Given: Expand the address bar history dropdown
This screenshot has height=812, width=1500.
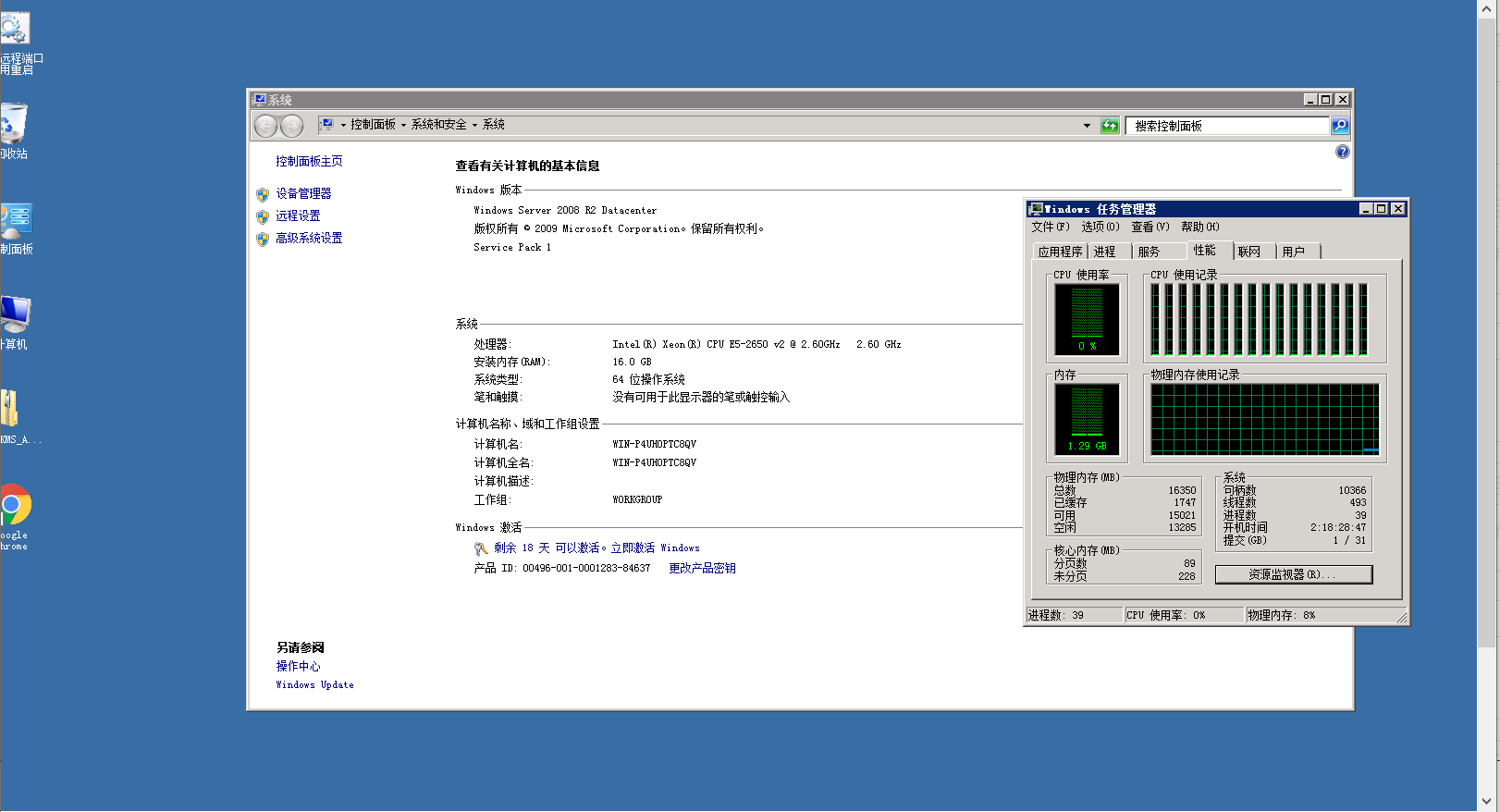Looking at the screenshot, I should 1087,126.
